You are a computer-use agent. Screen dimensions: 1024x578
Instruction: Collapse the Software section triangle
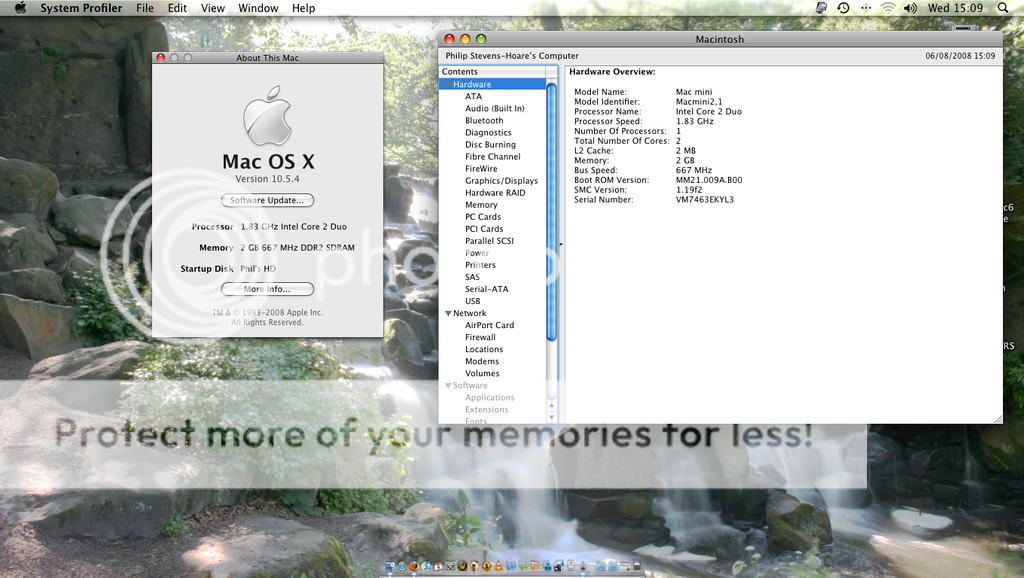(x=448, y=386)
